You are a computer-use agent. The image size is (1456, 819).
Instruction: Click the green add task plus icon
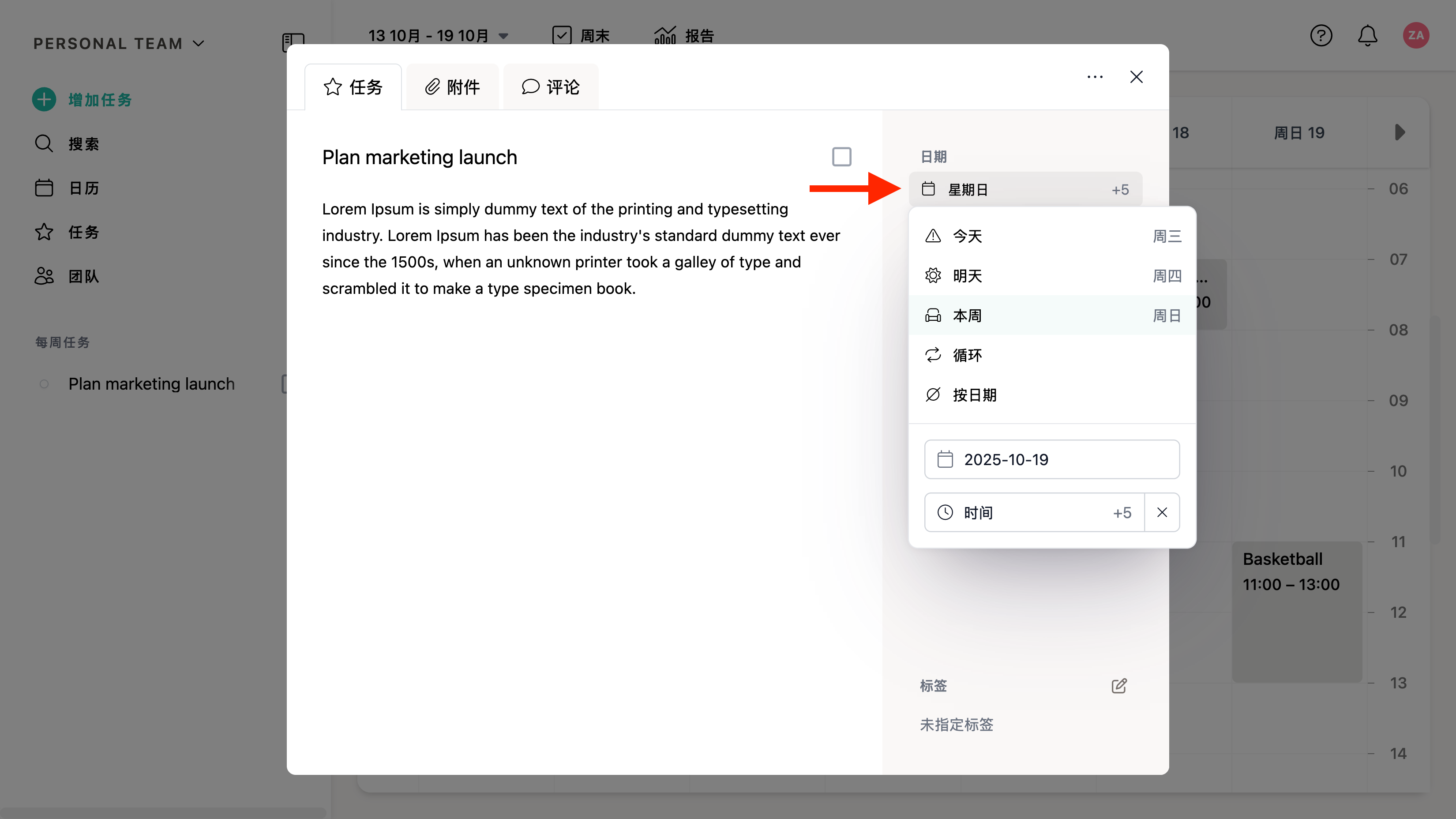coord(44,99)
